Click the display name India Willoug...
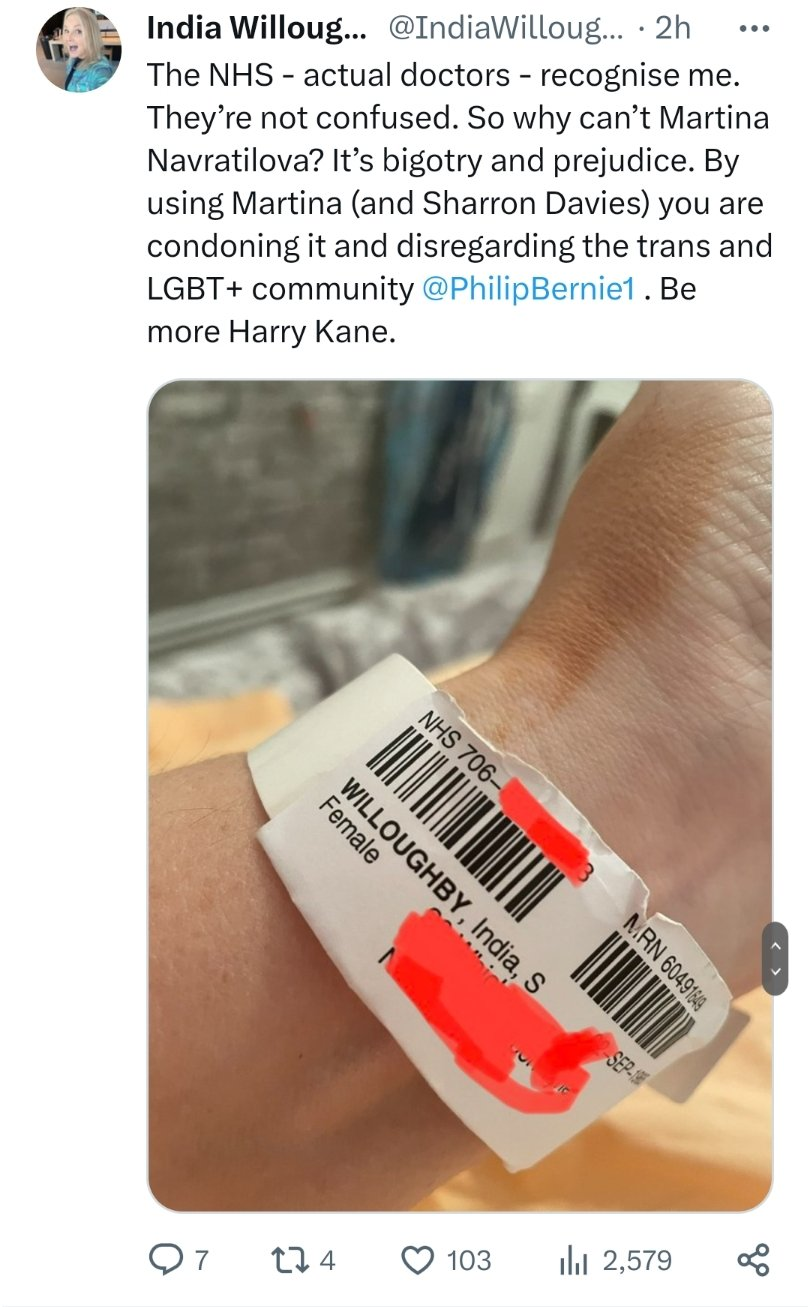This screenshot has width=810, height=1307. tap(256, 29)
